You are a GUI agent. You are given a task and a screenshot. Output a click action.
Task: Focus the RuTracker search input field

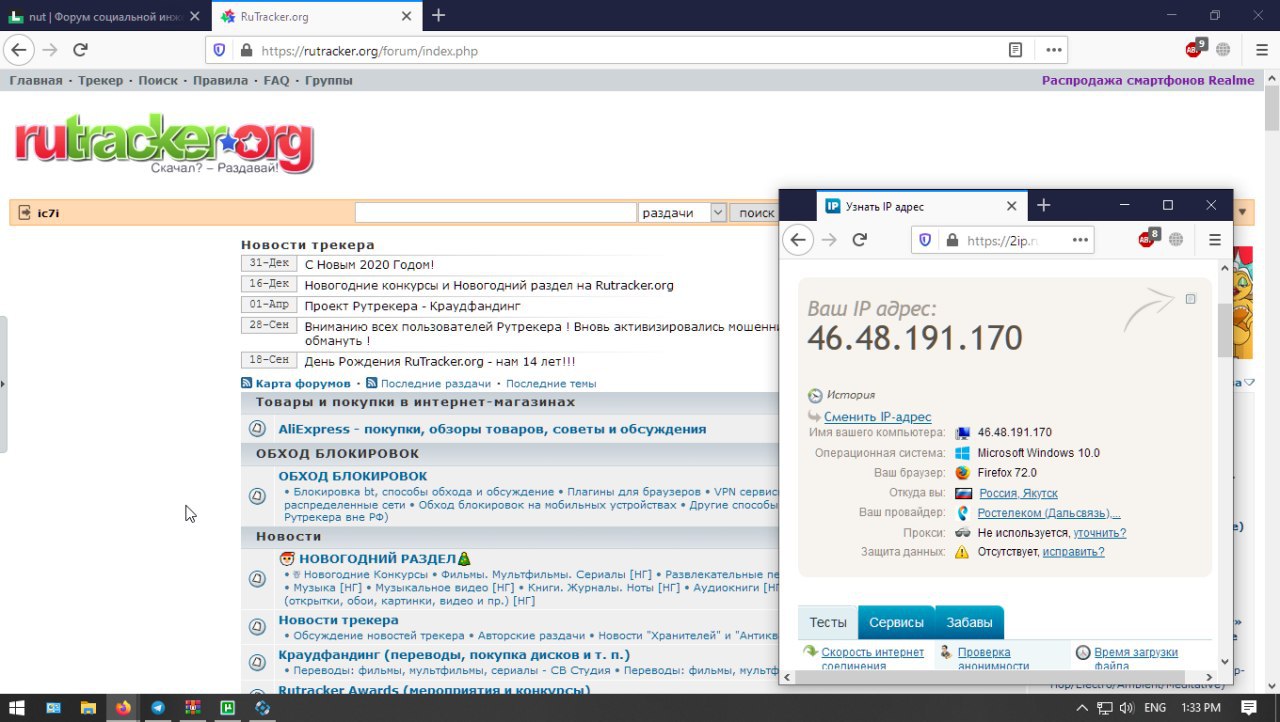click(495, 212)
